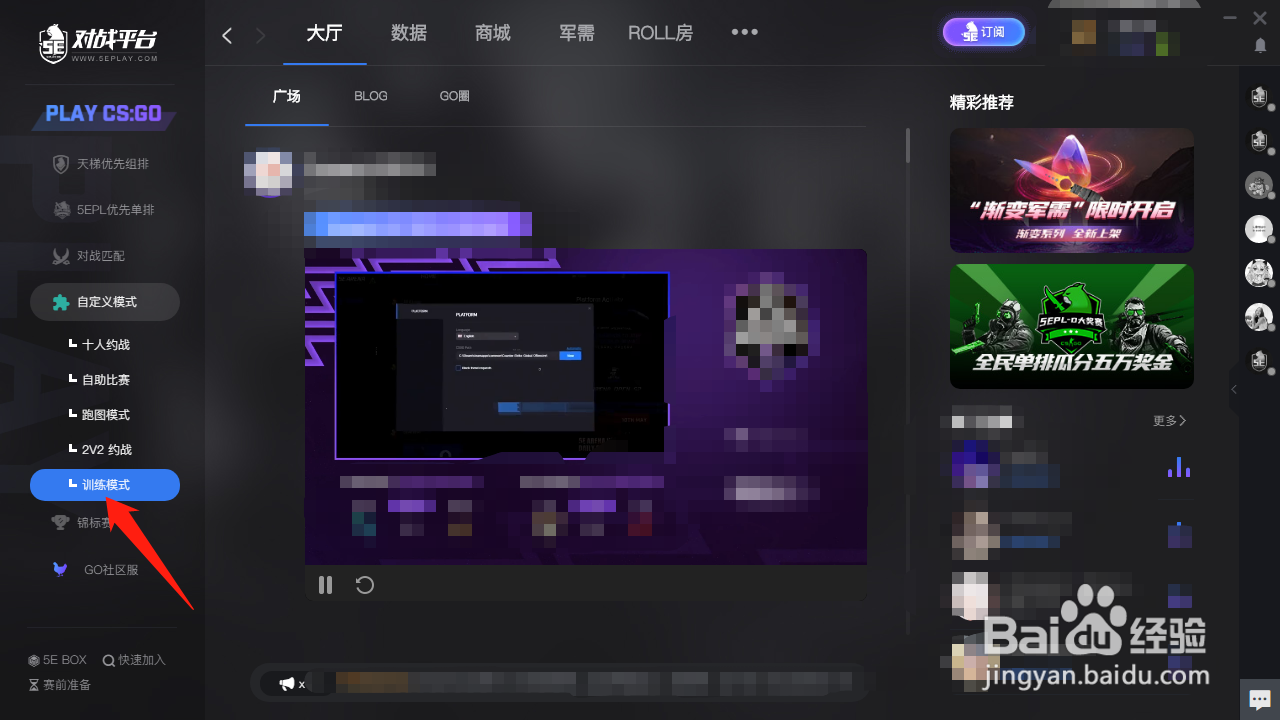Select 训练模式 training mode
Viewport: 1280px width, 720px height.
tap(105, 485)
